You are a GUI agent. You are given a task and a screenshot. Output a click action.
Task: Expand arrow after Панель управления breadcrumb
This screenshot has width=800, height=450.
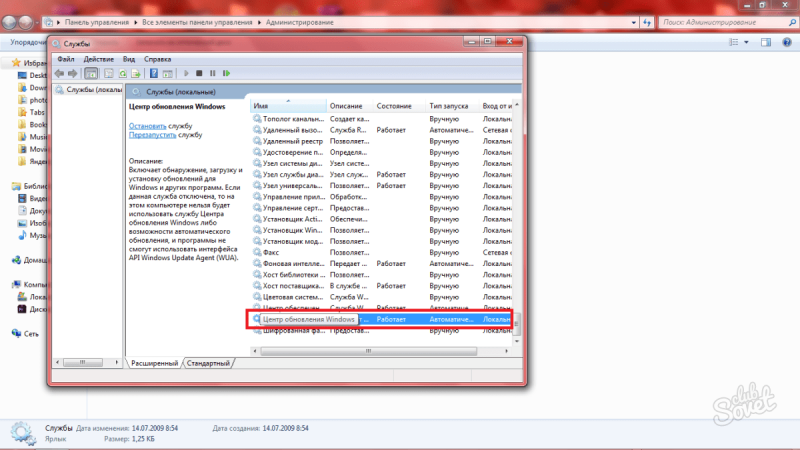click(136, 22)
